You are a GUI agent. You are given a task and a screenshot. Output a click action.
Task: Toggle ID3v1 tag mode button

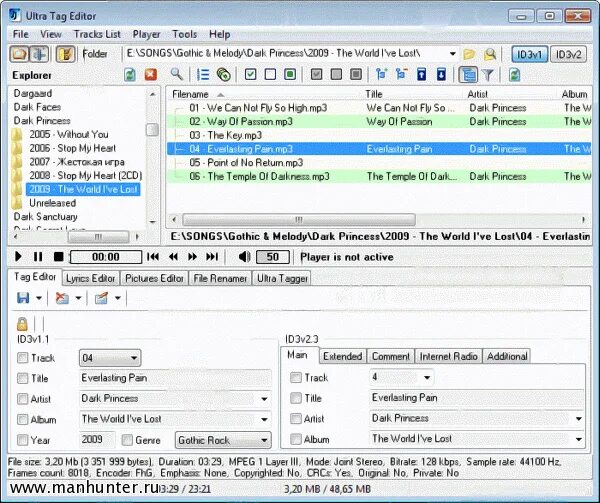point(530,55)
